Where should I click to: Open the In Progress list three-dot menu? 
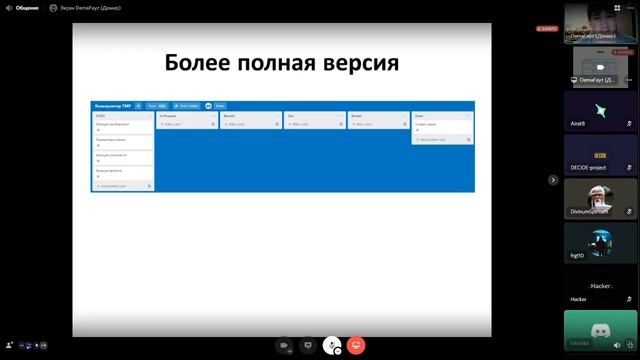pyautogui.click(x=213, y=116)
